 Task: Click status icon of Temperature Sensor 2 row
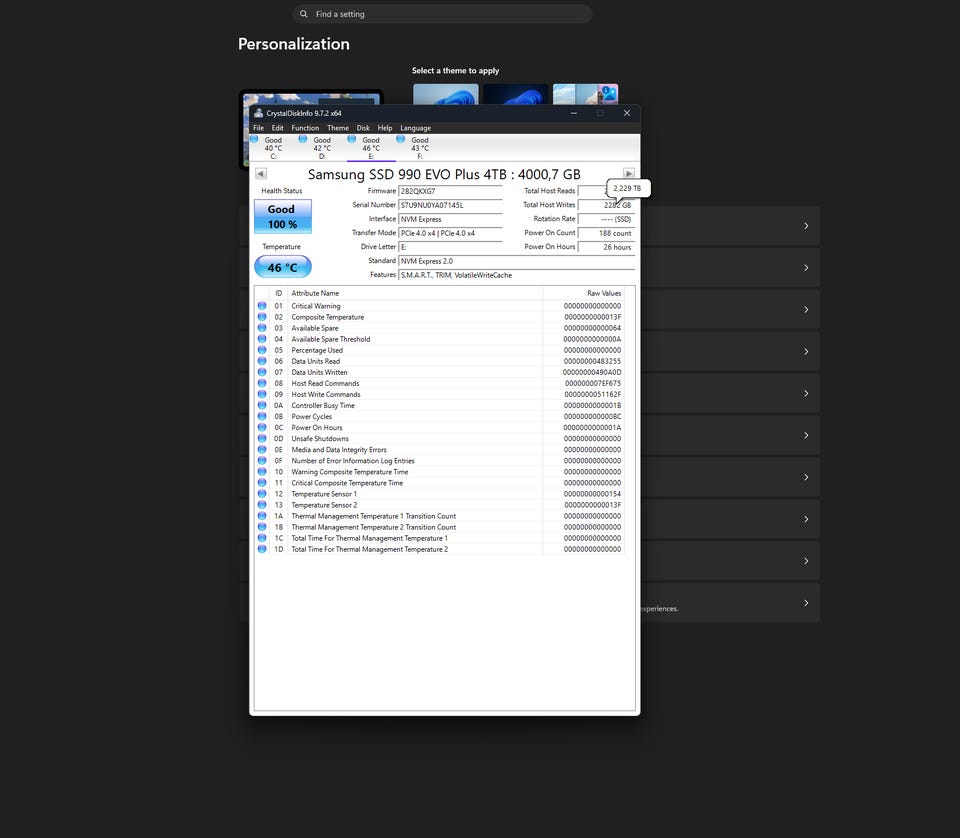[262, 504]
